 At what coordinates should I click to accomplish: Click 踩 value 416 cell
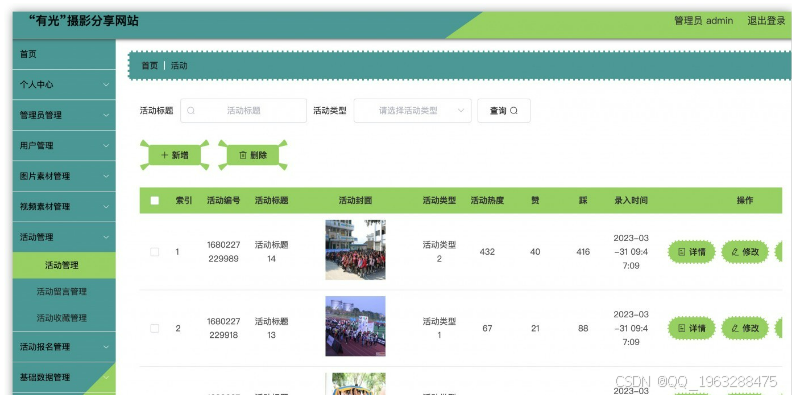pyautogui.click(x=583, y=252)
